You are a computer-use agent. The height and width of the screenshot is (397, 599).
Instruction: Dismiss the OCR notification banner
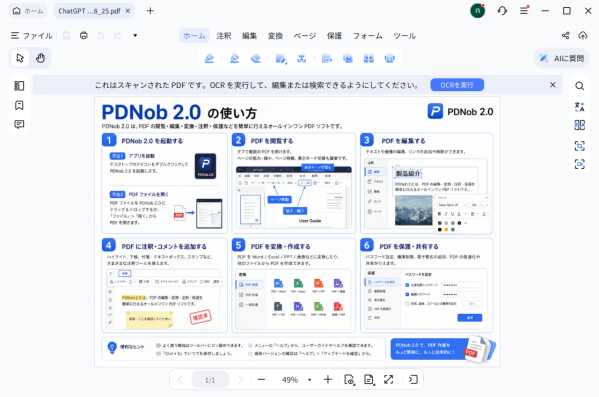click(552, 85)
